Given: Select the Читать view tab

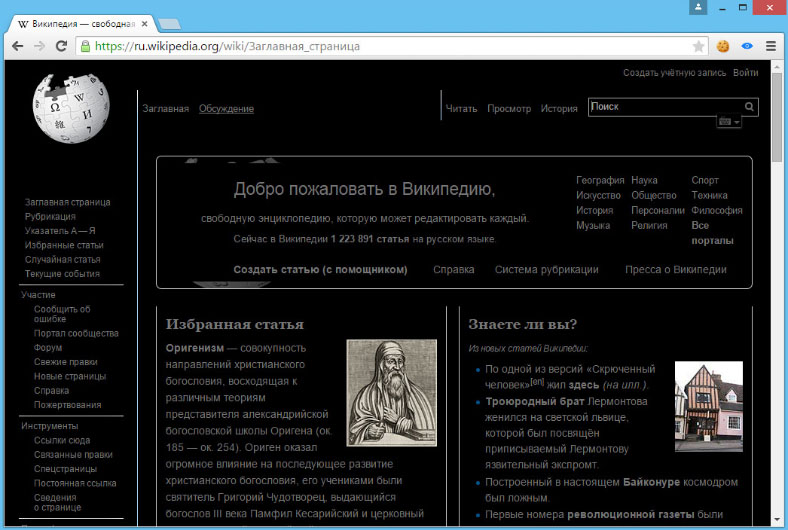Looking at the screenshot, I should point(461,109).
